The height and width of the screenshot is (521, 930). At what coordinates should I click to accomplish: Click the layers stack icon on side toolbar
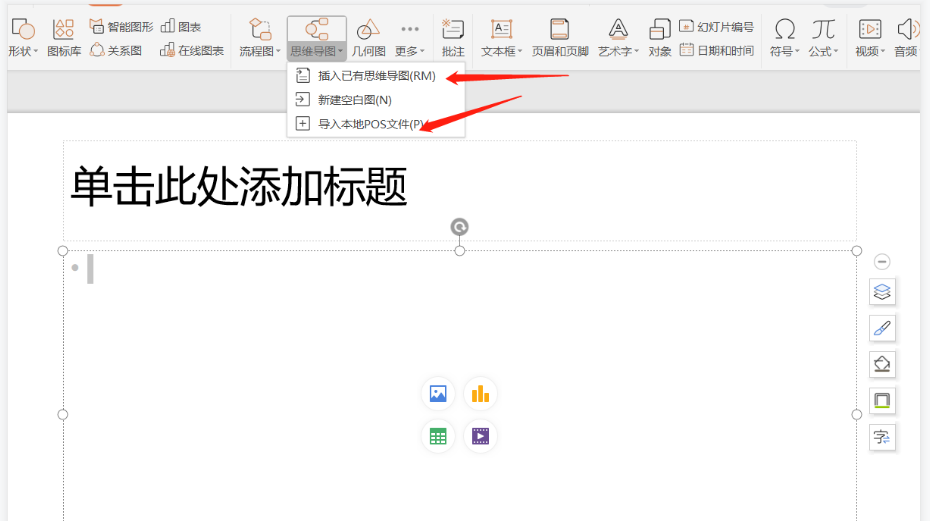882,292
